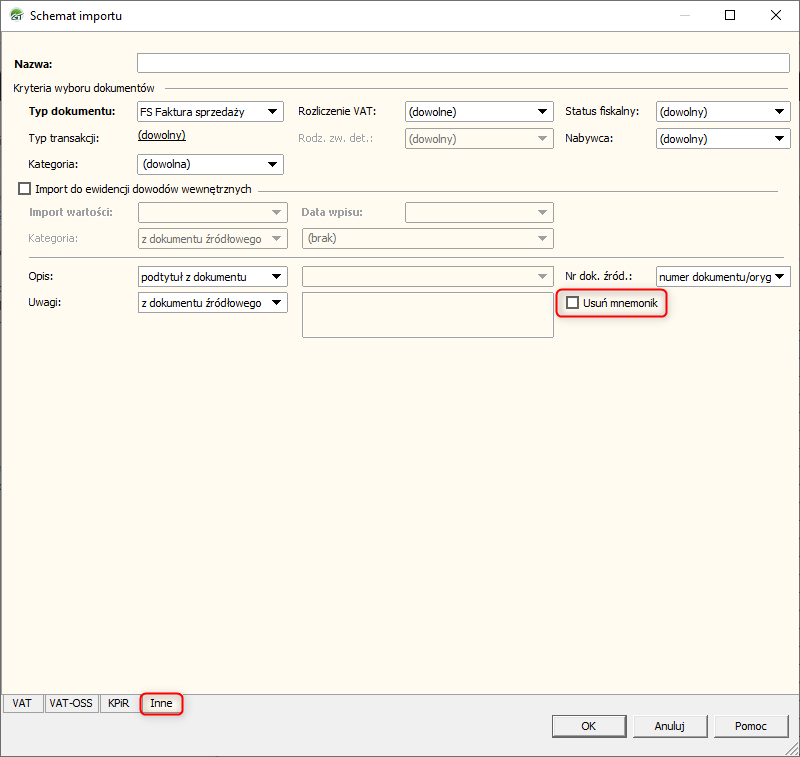The width and height of the screenshot is (800, 757).
Task: Open the Typ dokumentu dropdown
Action: (x=210, y=112)
